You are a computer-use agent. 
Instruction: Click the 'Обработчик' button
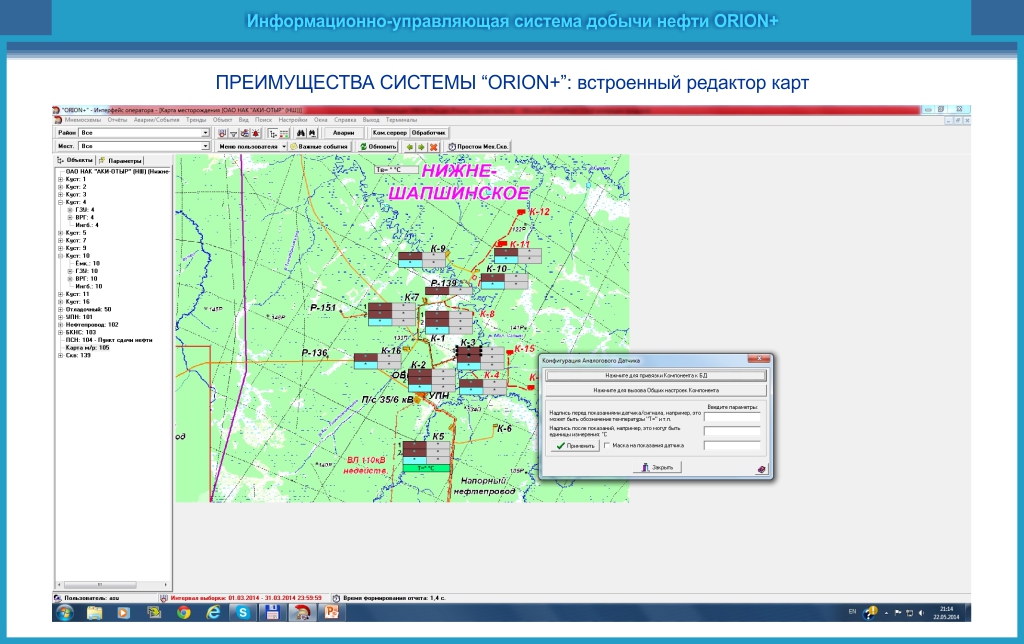pyautogui.click(x=428, y=133)
